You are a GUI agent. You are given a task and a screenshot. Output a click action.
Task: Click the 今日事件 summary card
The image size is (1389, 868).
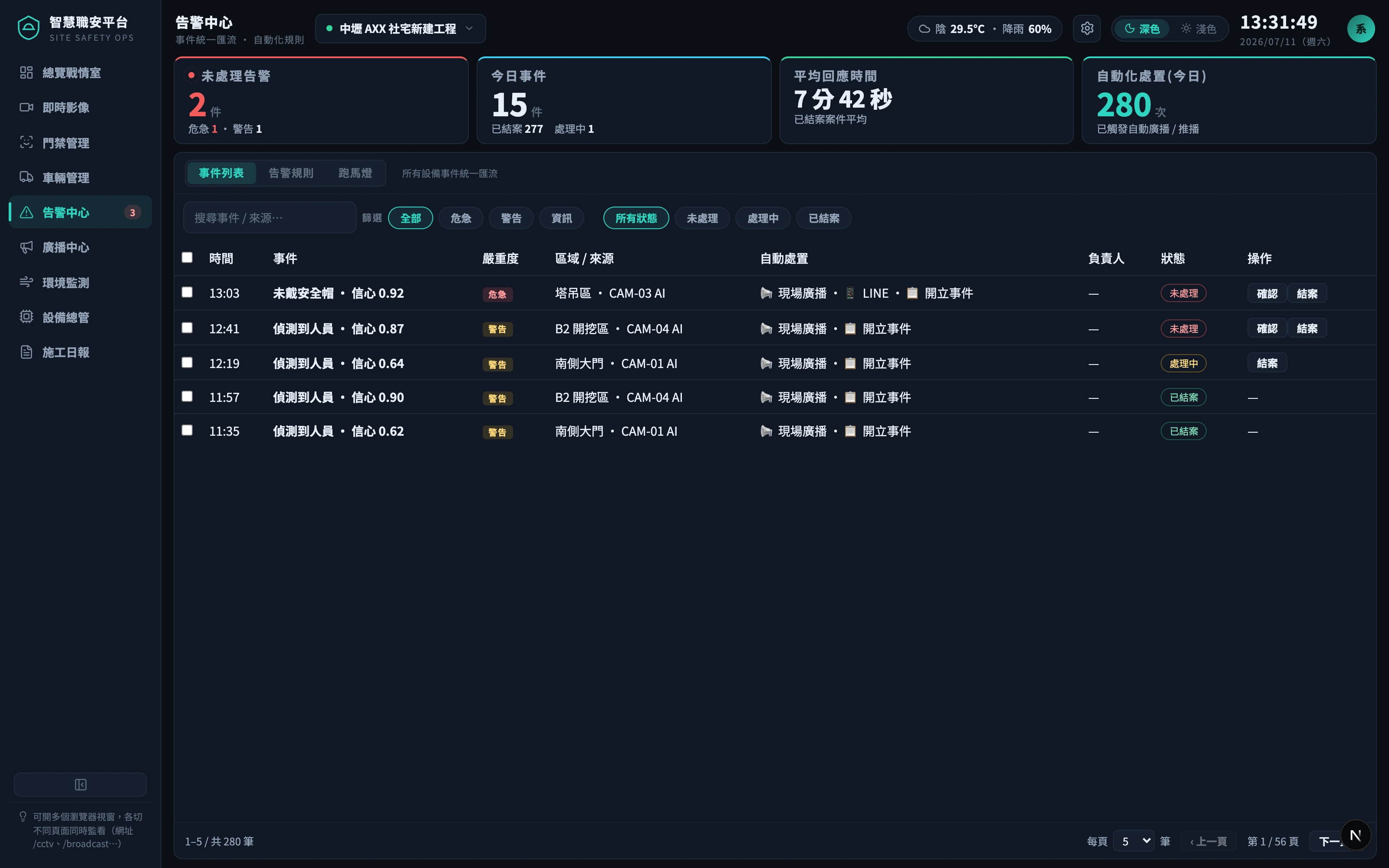(x=624, y=100)
